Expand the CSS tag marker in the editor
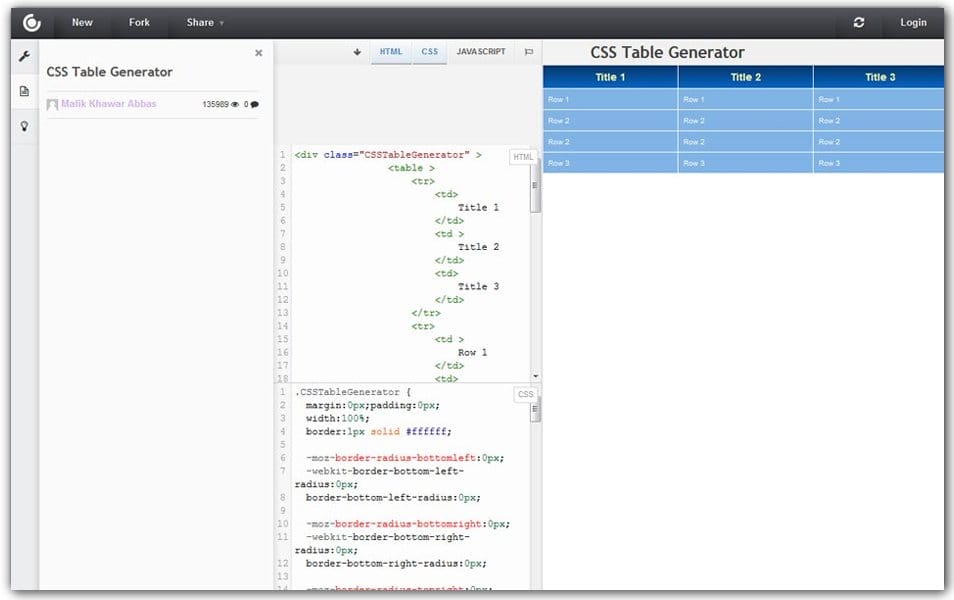The height and width of the screenshot is (600, 954). tap(526, 394)
